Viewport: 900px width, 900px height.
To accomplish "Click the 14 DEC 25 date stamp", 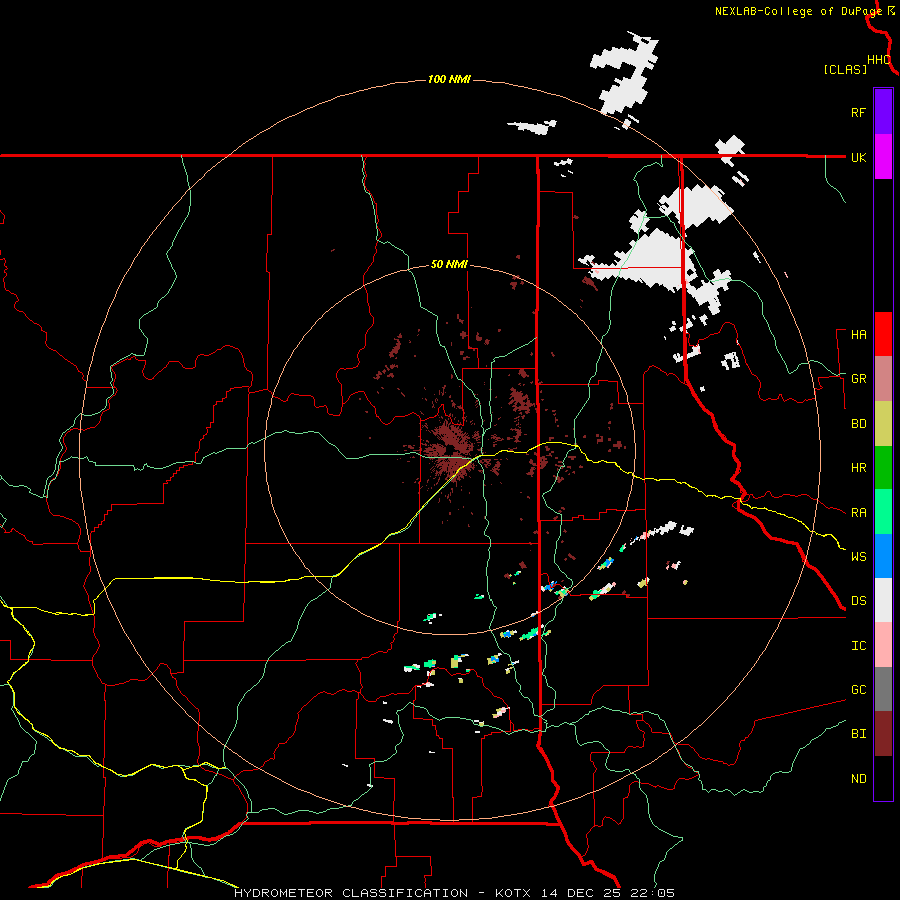I will [x=582, y=893].
